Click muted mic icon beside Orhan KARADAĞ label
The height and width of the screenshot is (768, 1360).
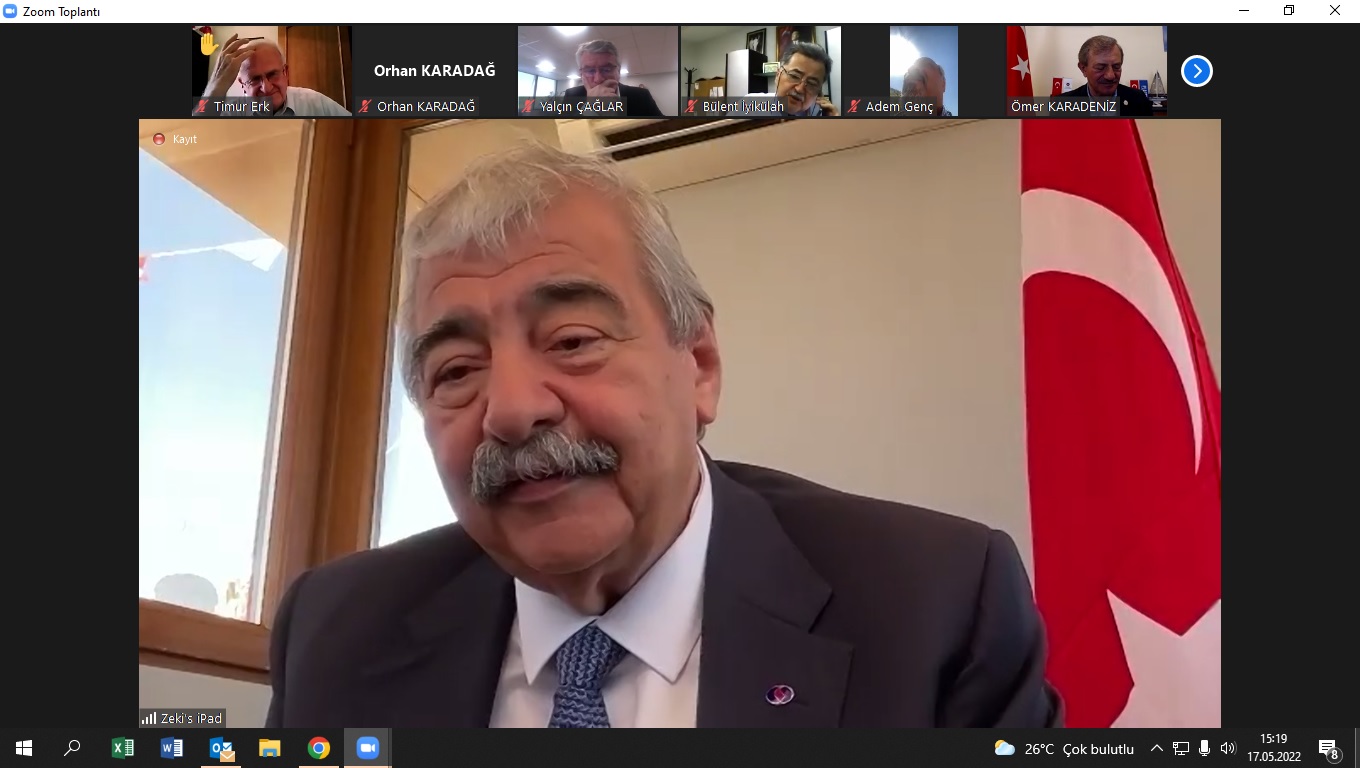365,107
